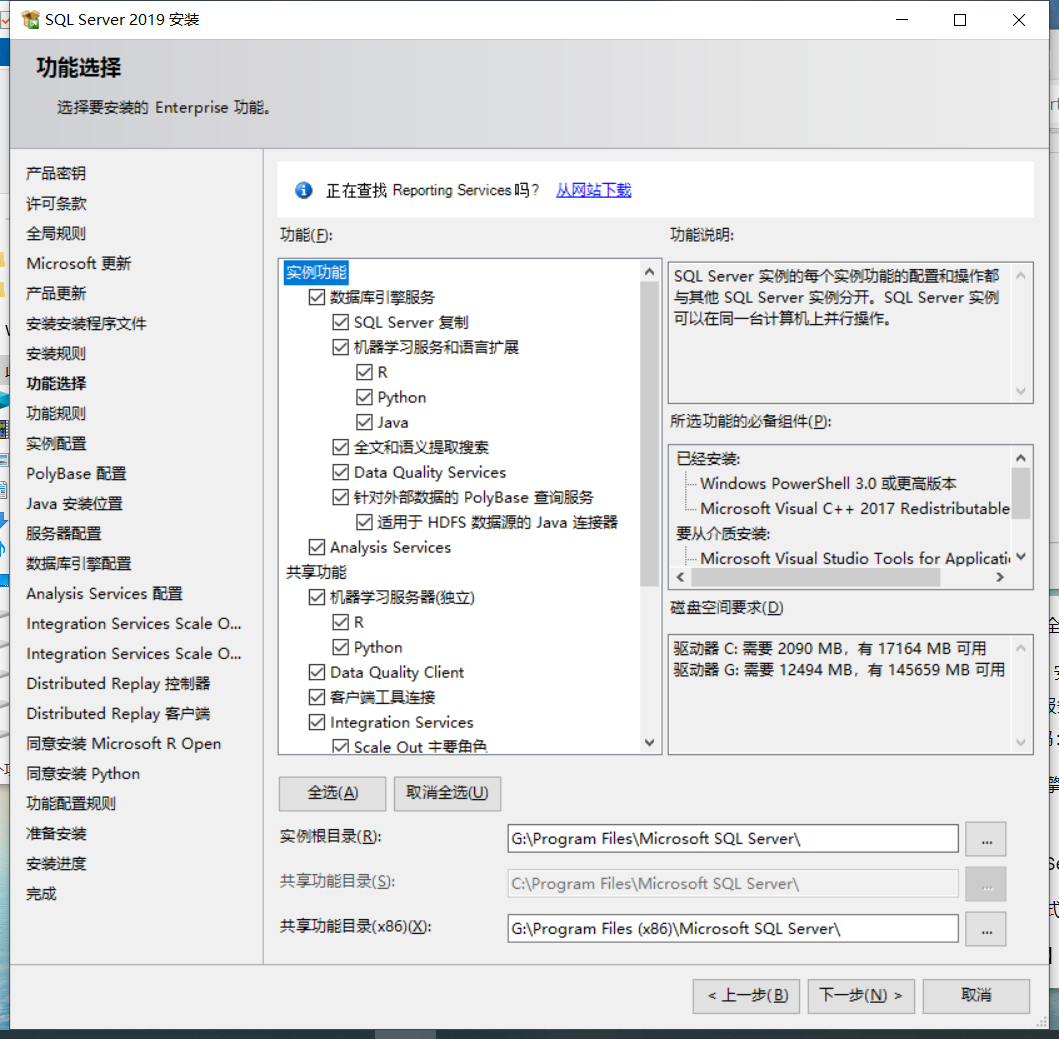1059x1039 pixels.
Task: Open the 从网站下载 link
Action: 593,191
